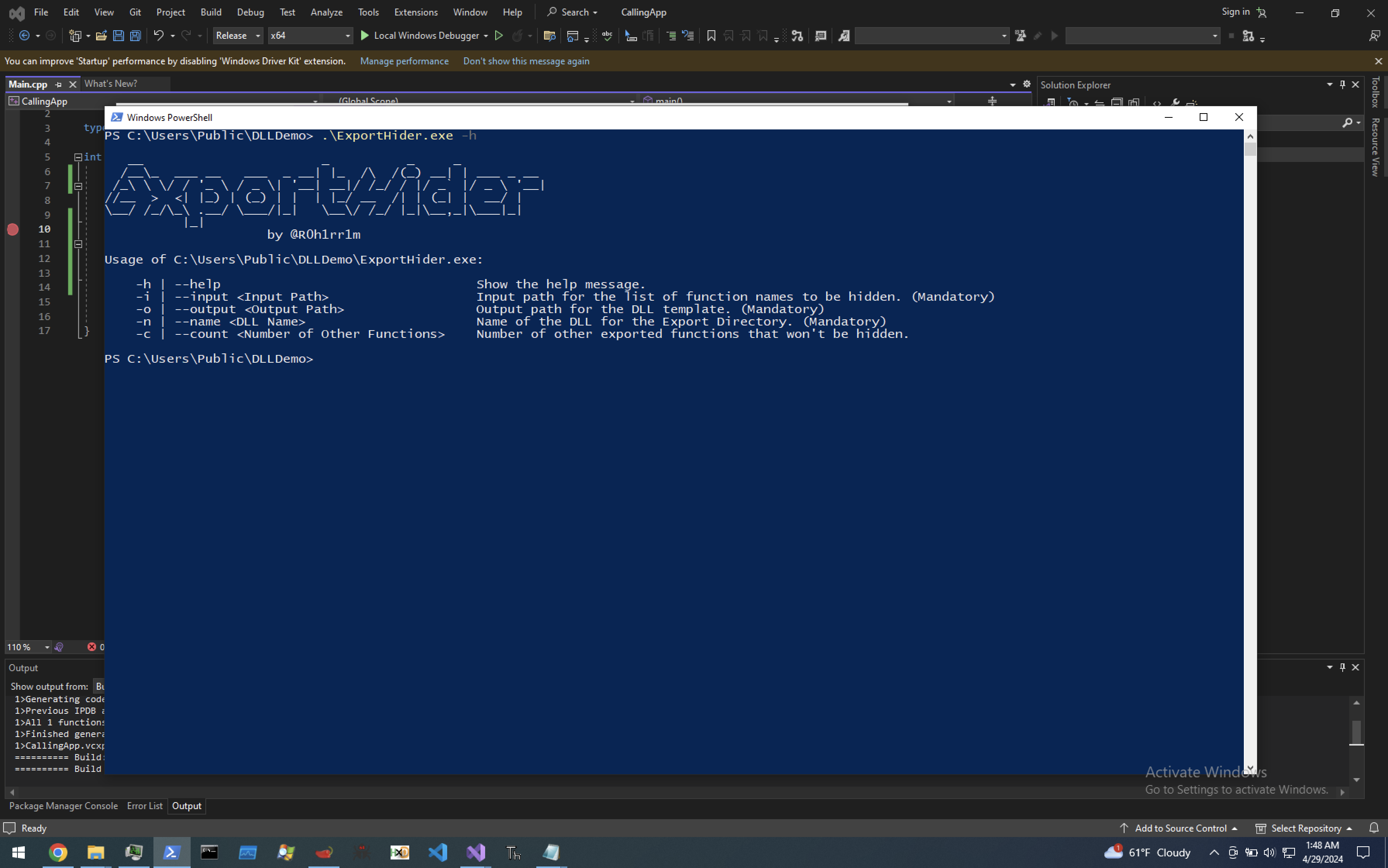
Task: Open the editor settings gear icon
Action: [1027, 84]
